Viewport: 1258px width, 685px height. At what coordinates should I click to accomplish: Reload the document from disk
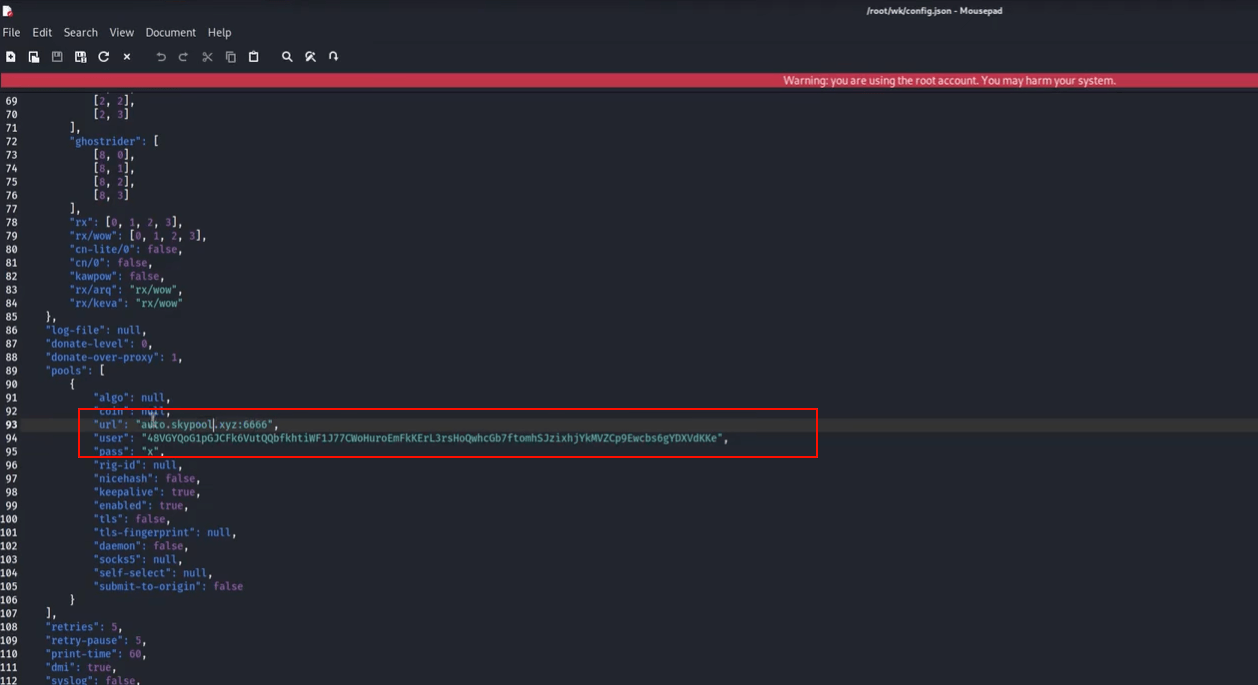tap(103, 57)
